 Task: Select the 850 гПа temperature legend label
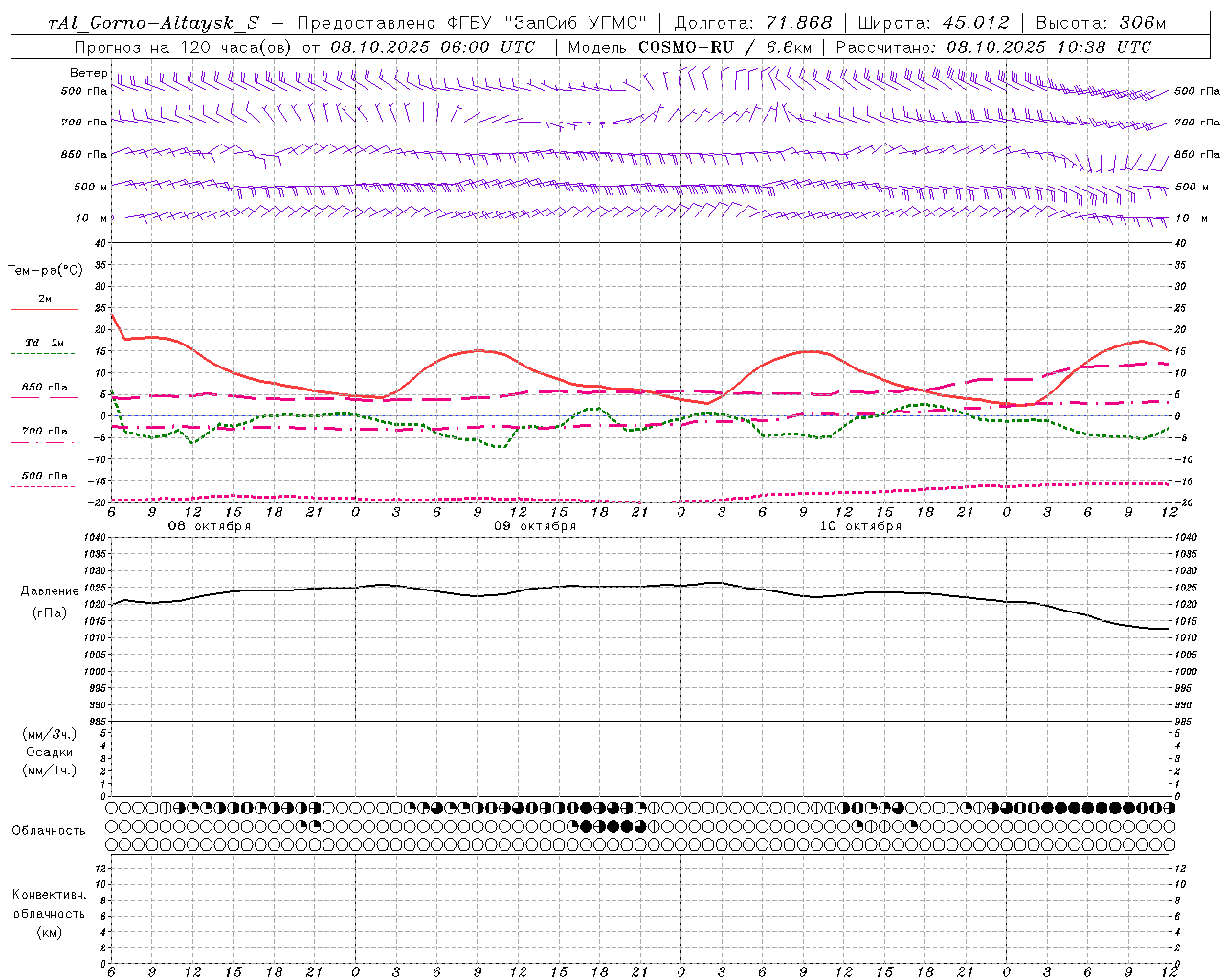[45, 388]
